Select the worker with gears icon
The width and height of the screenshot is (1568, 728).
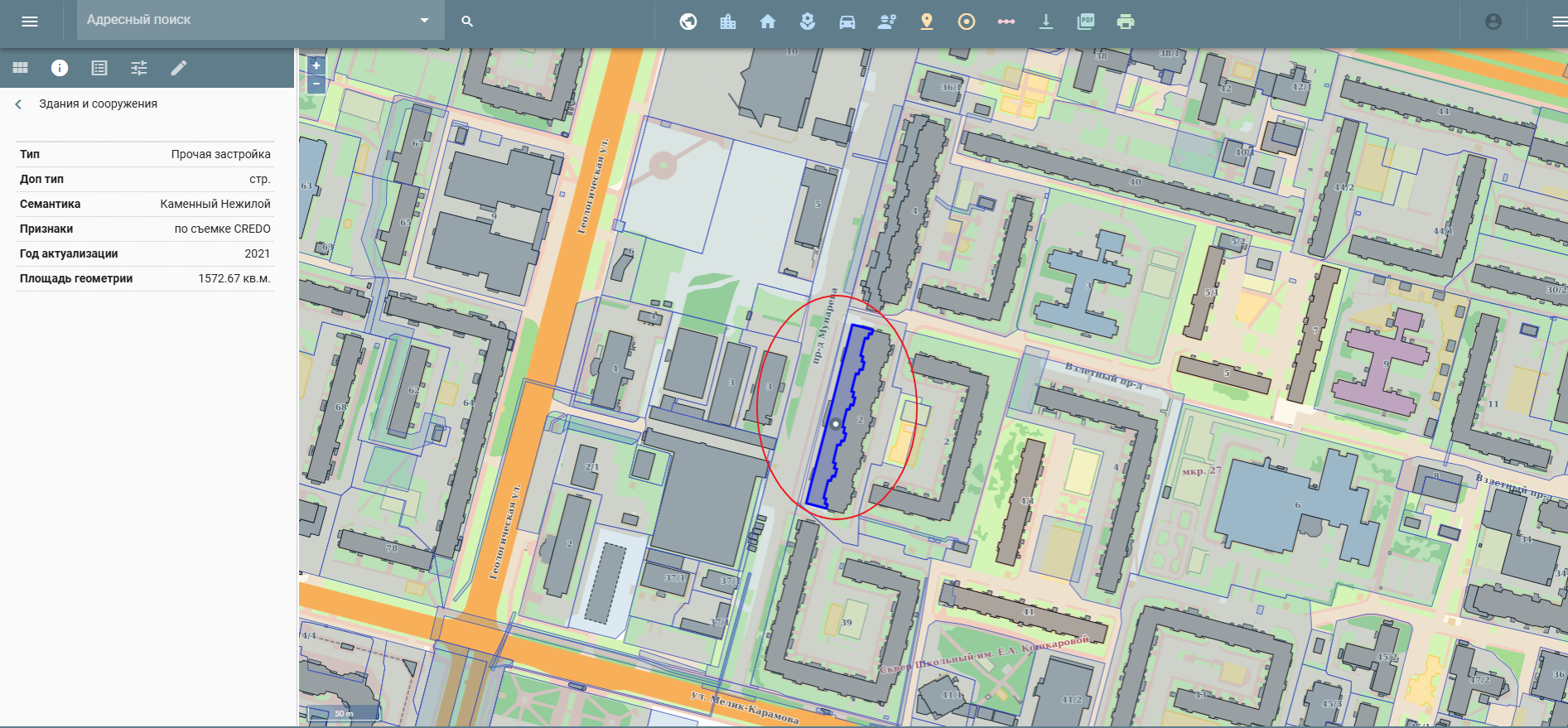[887, 22]
